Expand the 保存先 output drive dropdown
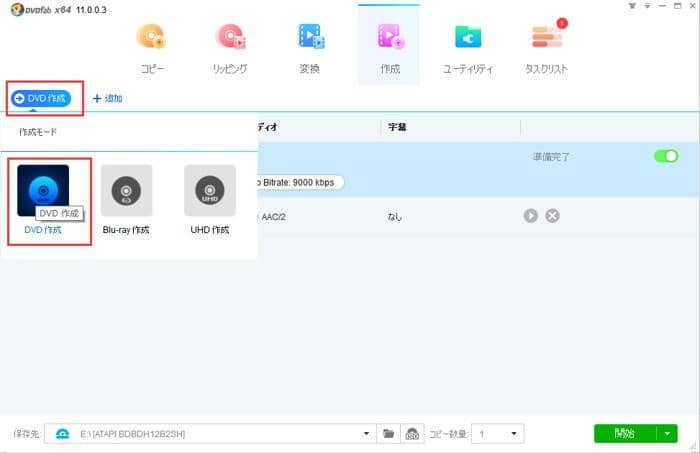The height and width of the screenshot is (453, 700). 366,433
